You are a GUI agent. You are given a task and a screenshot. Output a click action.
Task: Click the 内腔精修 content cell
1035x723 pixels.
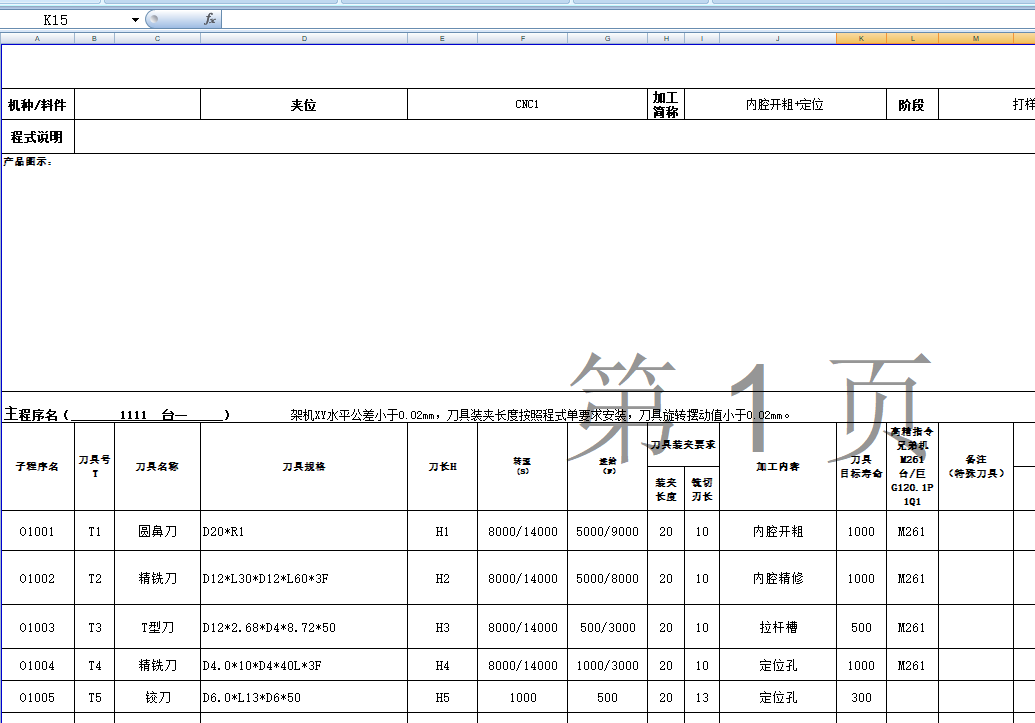778,578
